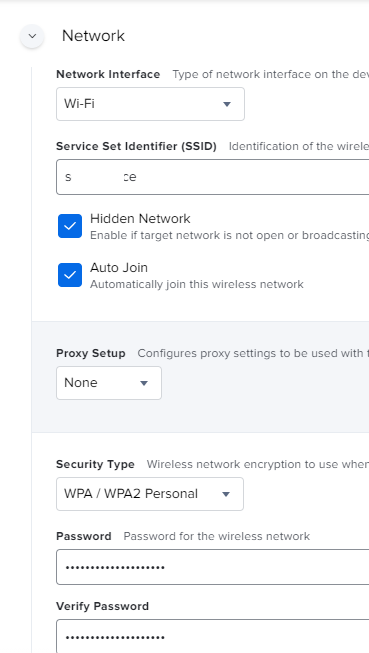
Task: Focus the Service Set Identifier input field
Action: 212,177
